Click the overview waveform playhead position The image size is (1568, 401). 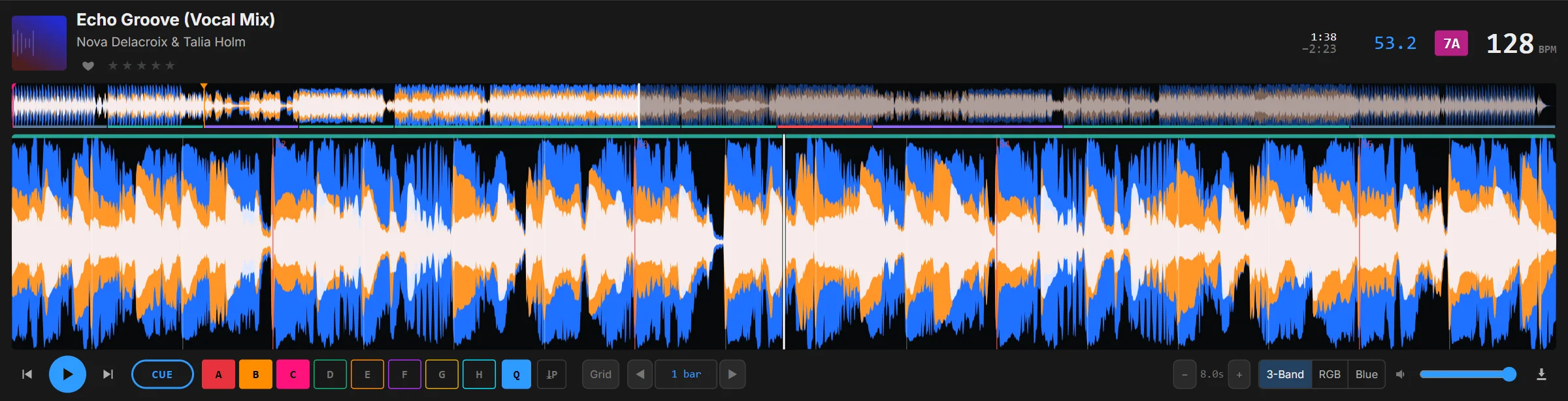pos(639,105)
